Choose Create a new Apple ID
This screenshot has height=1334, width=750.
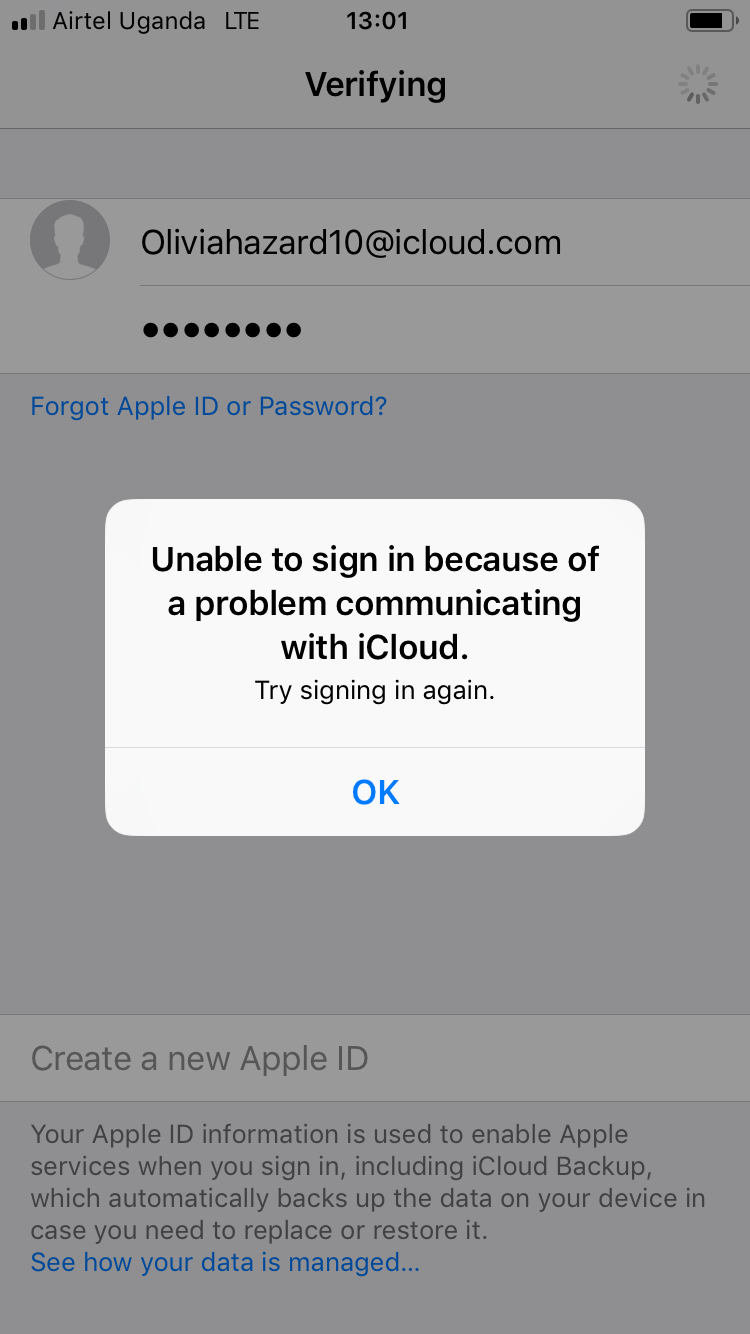tap(375, 1058)
